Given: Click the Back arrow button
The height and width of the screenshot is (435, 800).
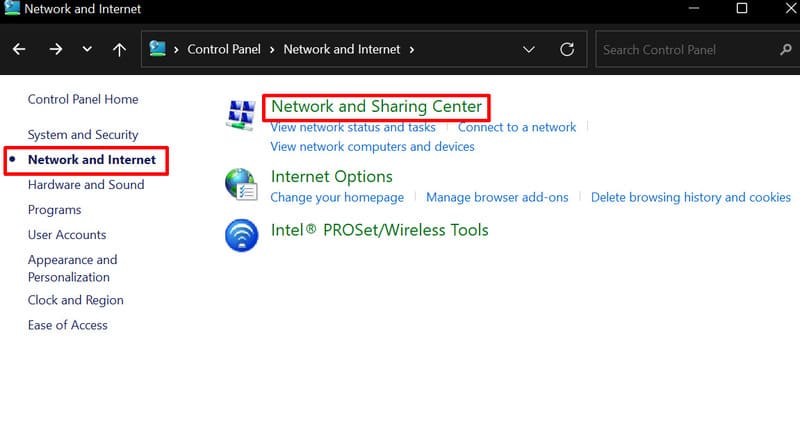Looking at the screenshot, I should (19, 49).
